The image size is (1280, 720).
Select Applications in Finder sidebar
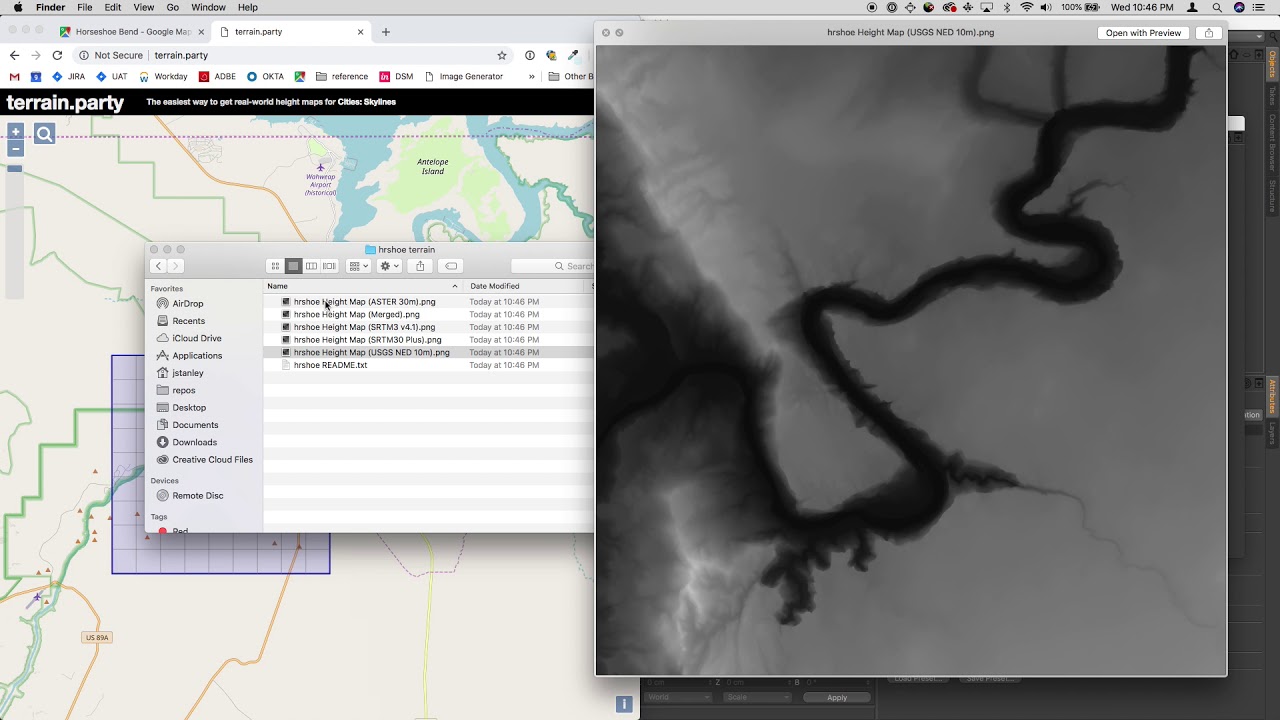point(197,356)
